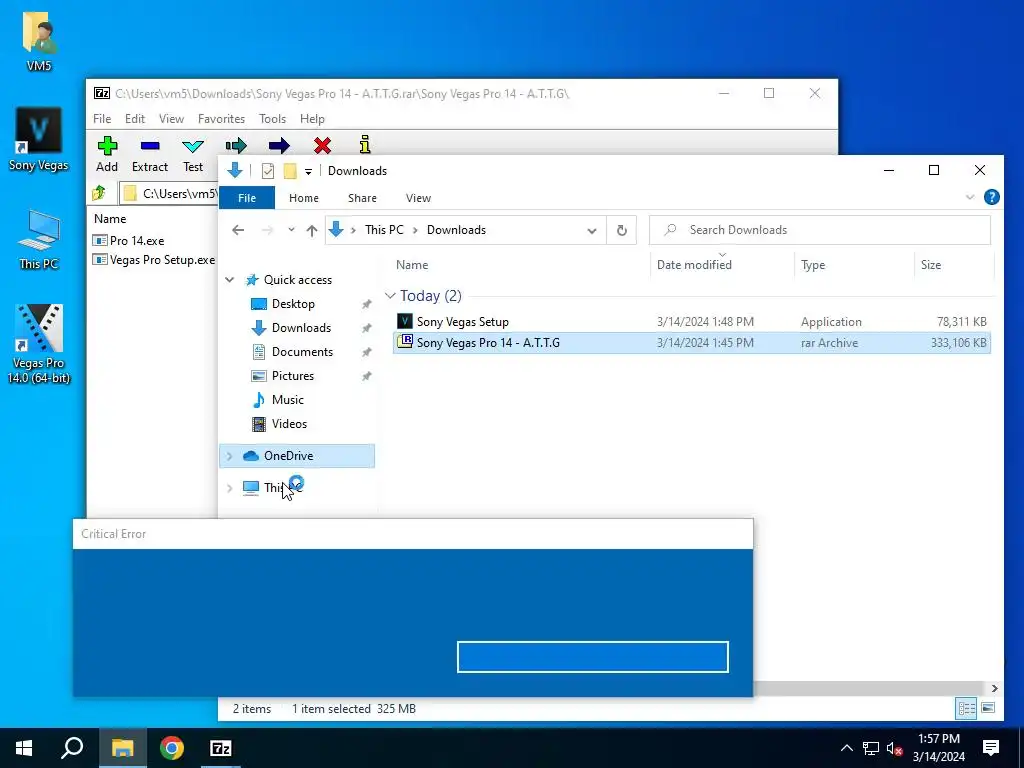The image size is (1024, 768).
Task: Sort by Type column header
Action: (813, 264)
